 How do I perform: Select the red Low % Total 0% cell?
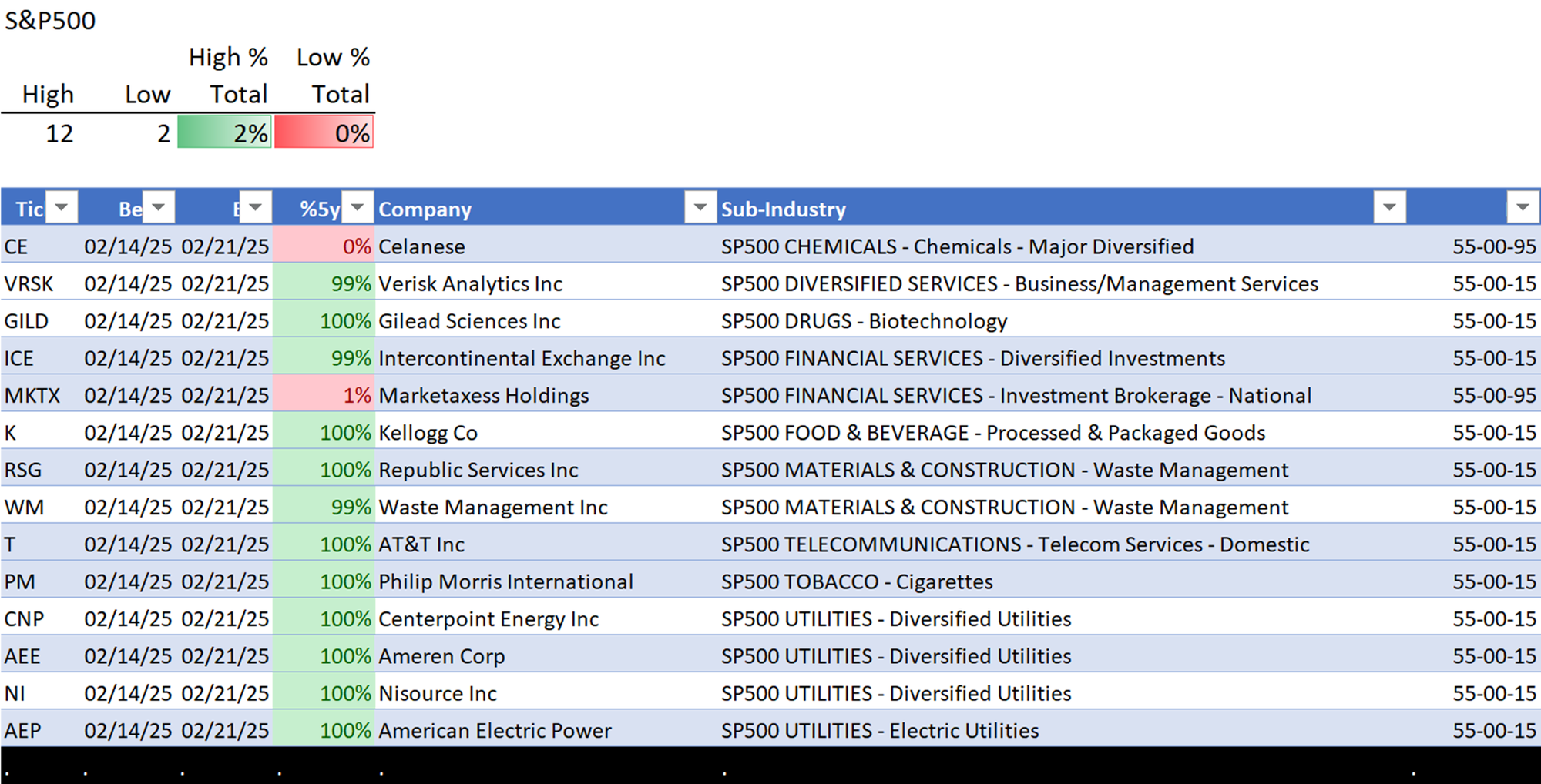(324, 132)
